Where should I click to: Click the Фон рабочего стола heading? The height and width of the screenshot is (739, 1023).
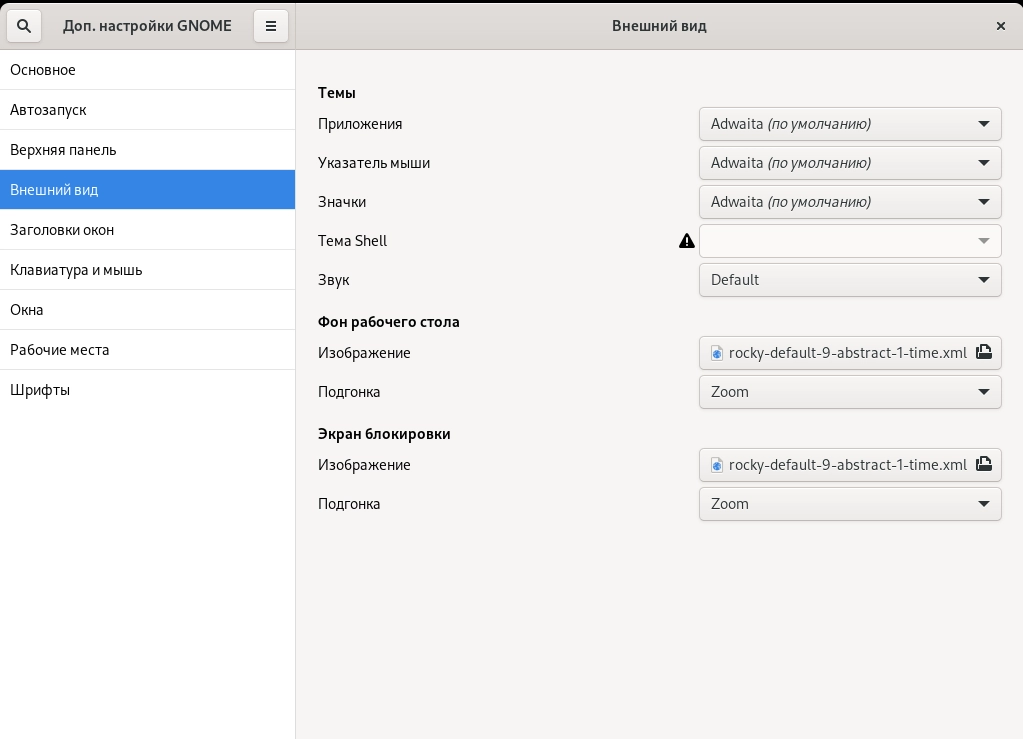(x=389, y=322)
